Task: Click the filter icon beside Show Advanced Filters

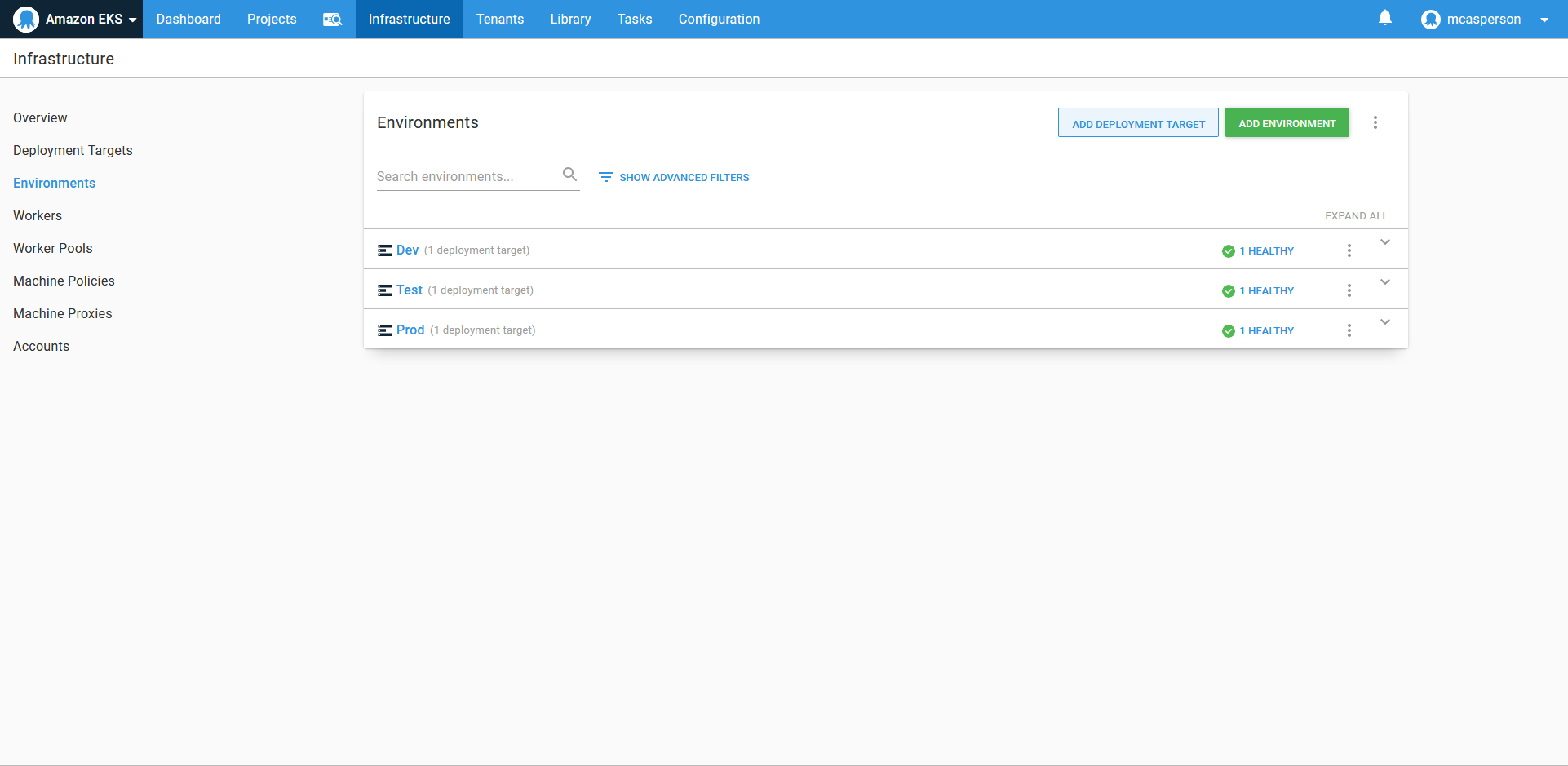Action: point(605,176)
